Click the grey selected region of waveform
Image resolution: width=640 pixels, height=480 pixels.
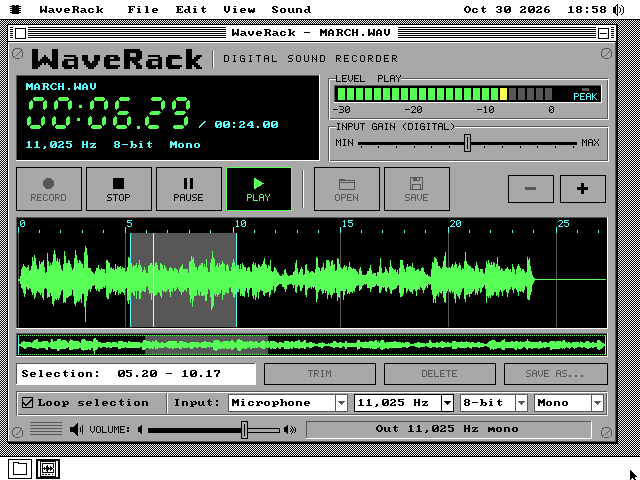(x=183, y=280)
